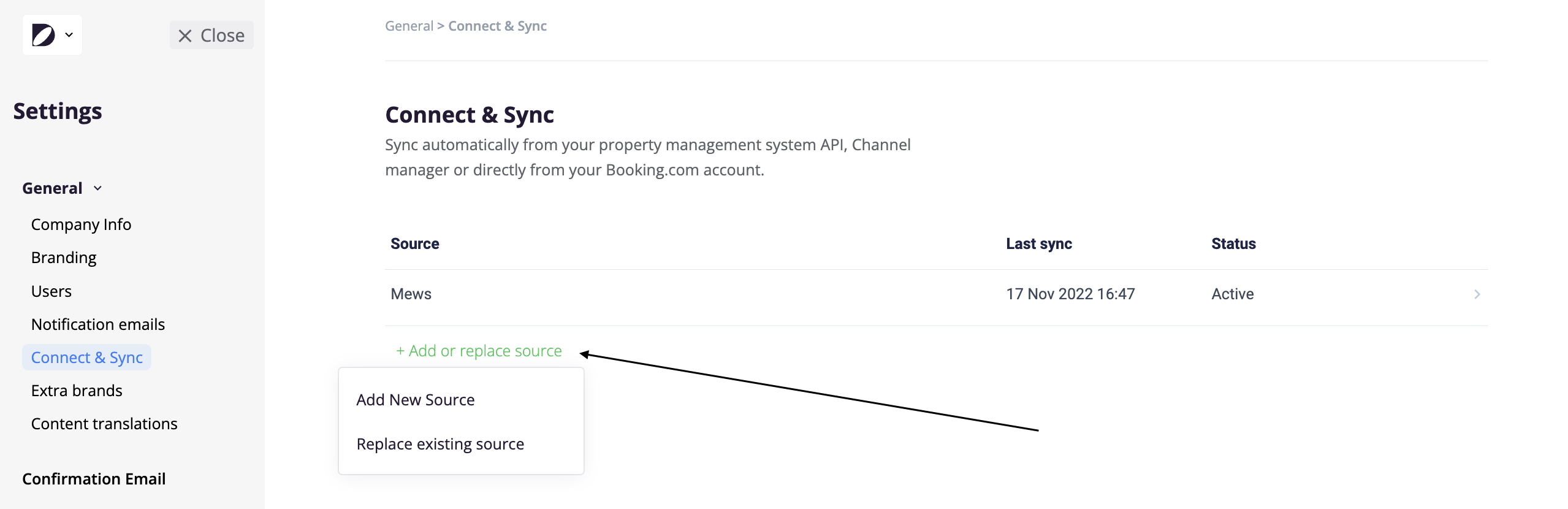Viewport: 1568px width, 509px height.
Task: Open the Confirmation Email section
Action: point(94,479)
